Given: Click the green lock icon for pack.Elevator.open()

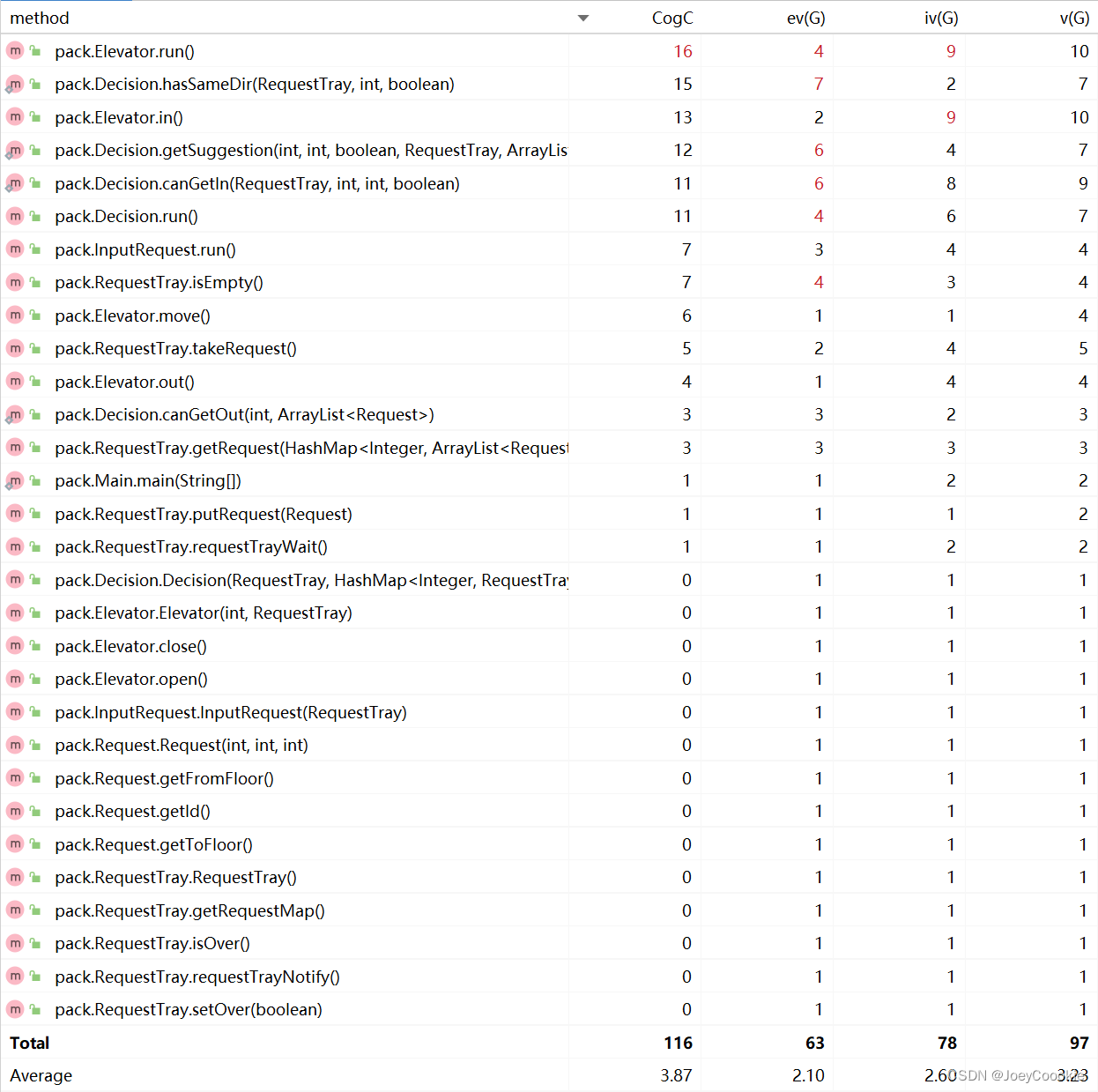Looking at the screenshot, I should tap(35, 680).
